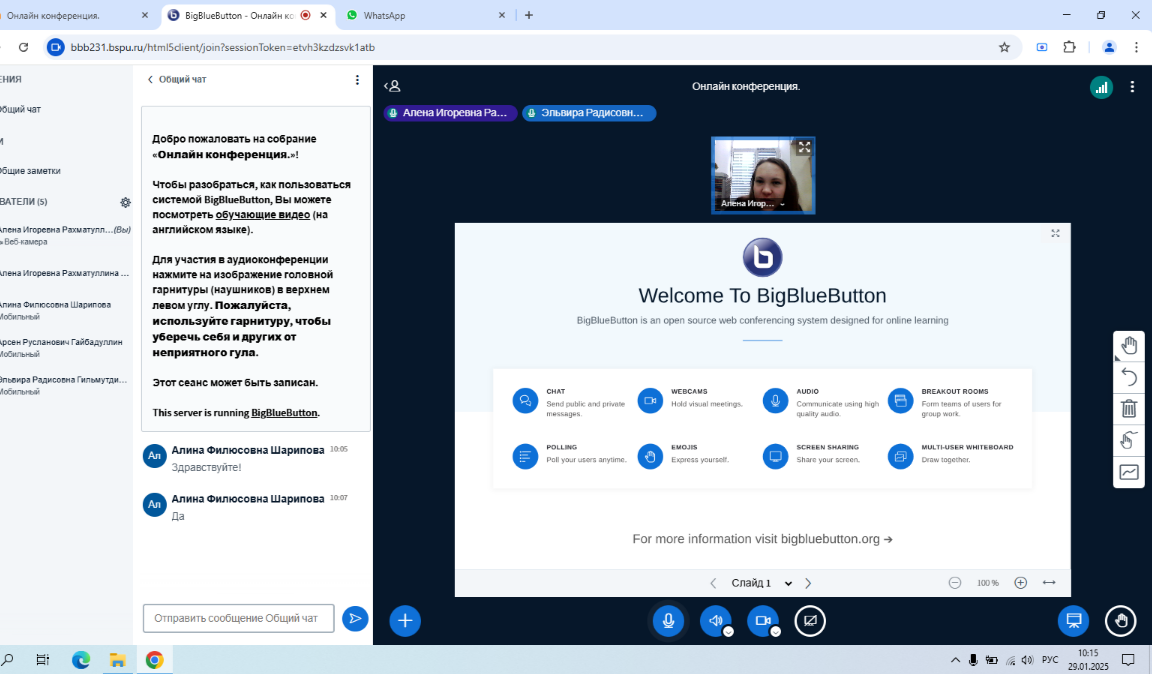Toggle the audio speaker button
Viewport: 1152px width, 674px height.
pos(714,621)
